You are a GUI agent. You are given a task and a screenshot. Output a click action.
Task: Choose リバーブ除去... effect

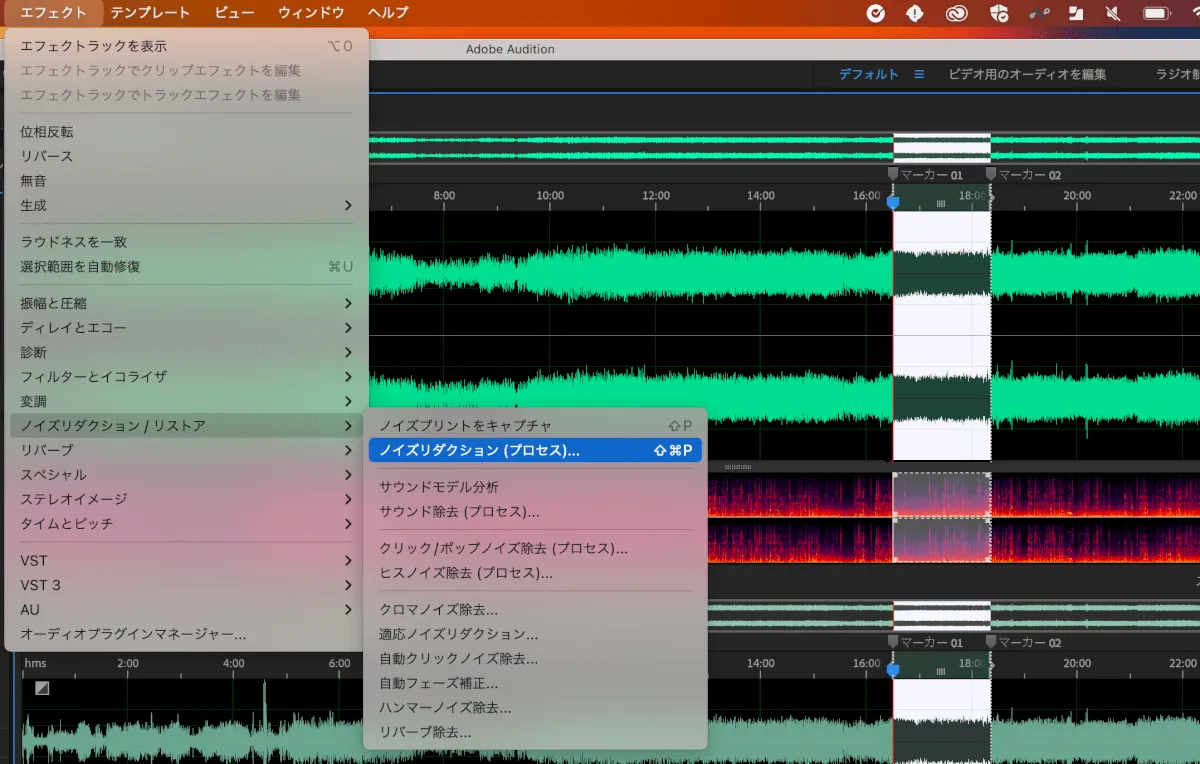[425, 732]
